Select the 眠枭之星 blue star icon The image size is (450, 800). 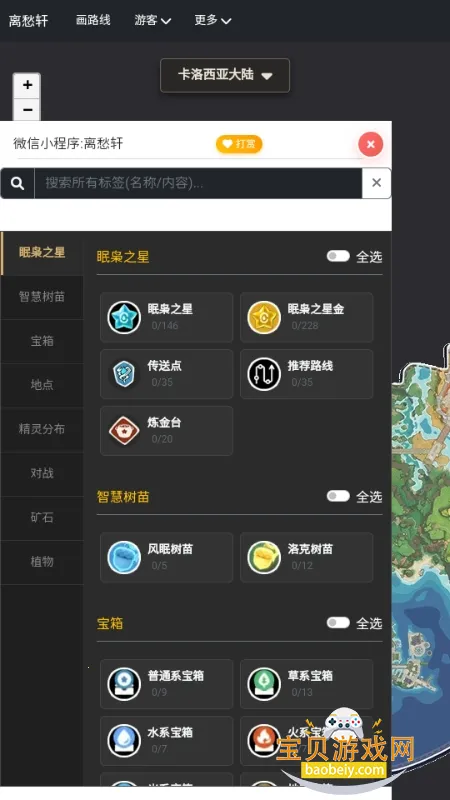(x=124, y=317)
